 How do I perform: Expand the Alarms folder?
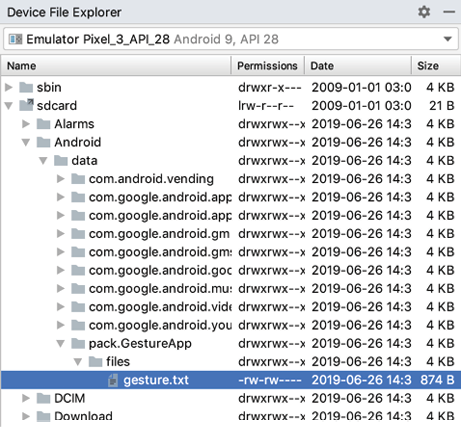tap(26, 124)
